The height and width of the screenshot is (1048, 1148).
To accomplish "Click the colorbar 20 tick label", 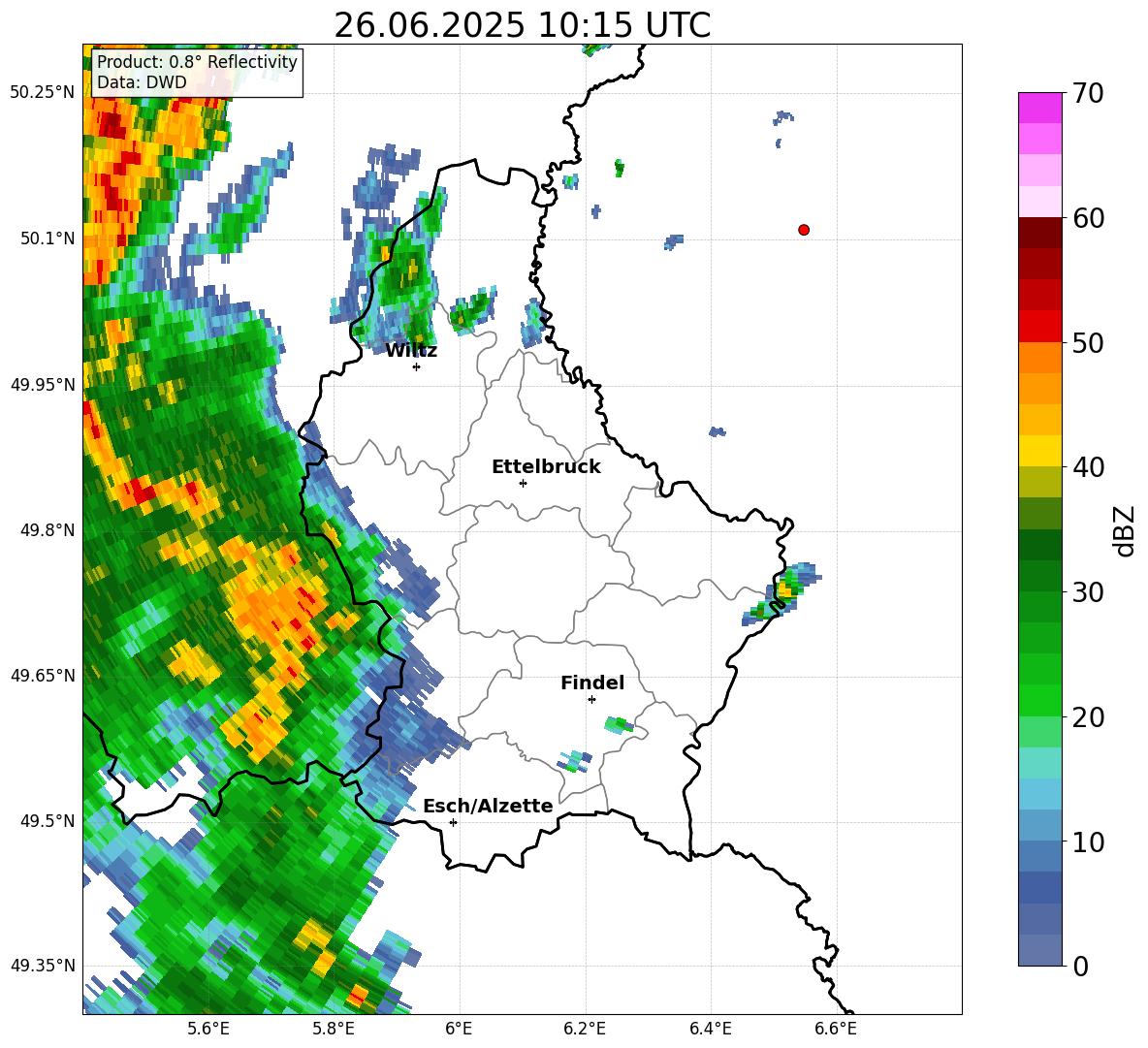I will 1089,717.
